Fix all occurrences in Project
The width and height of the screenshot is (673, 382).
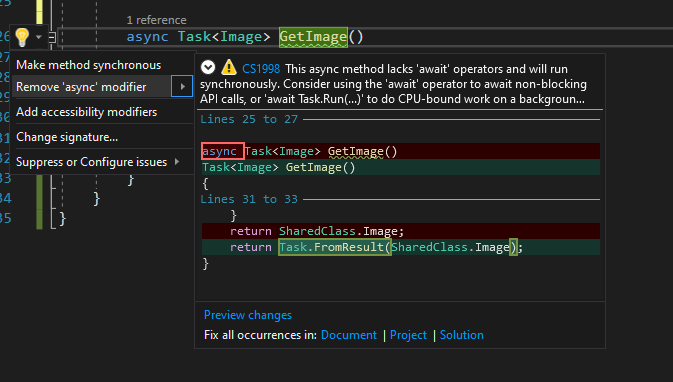click(408, 335)
